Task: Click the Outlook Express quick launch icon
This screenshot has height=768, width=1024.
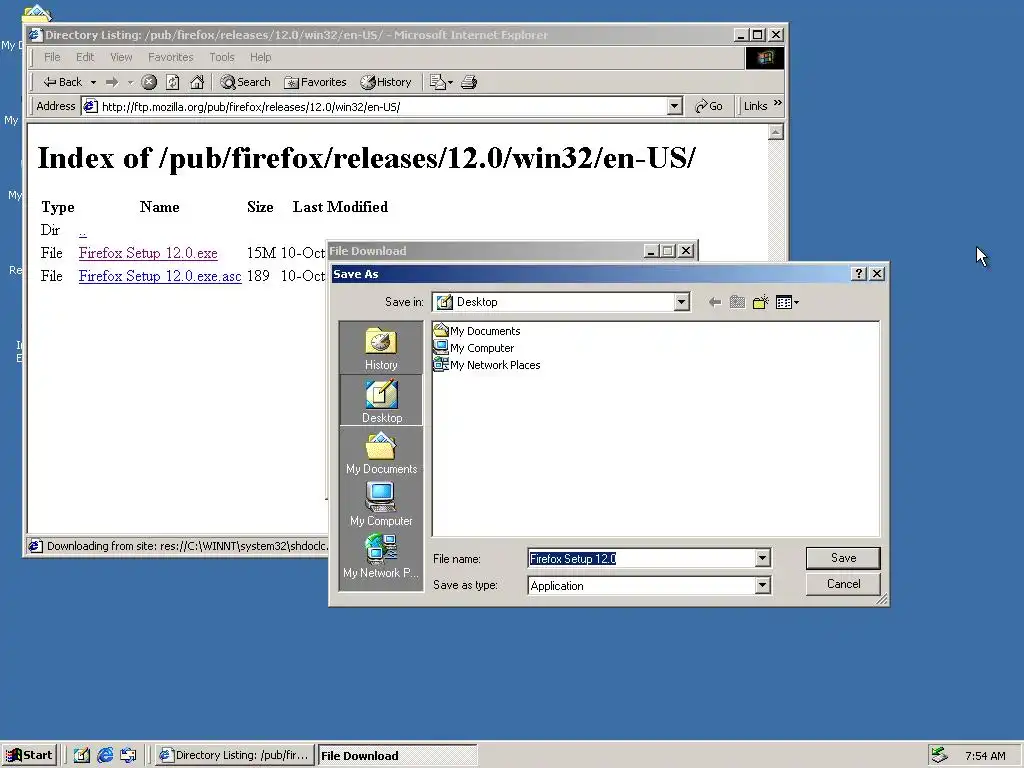Action: (x=128, y=755)
